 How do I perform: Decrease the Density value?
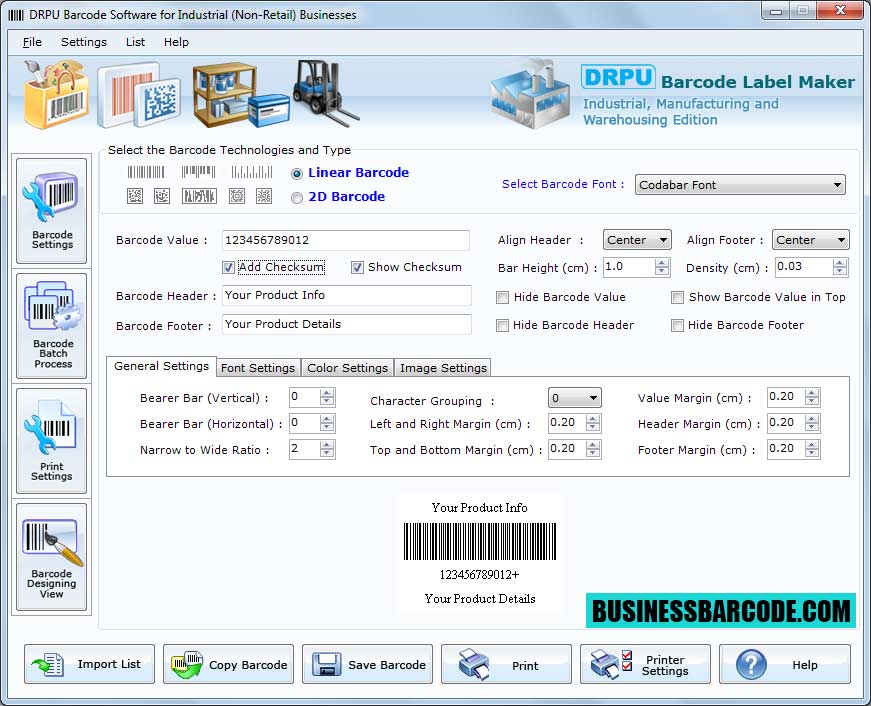840,271
